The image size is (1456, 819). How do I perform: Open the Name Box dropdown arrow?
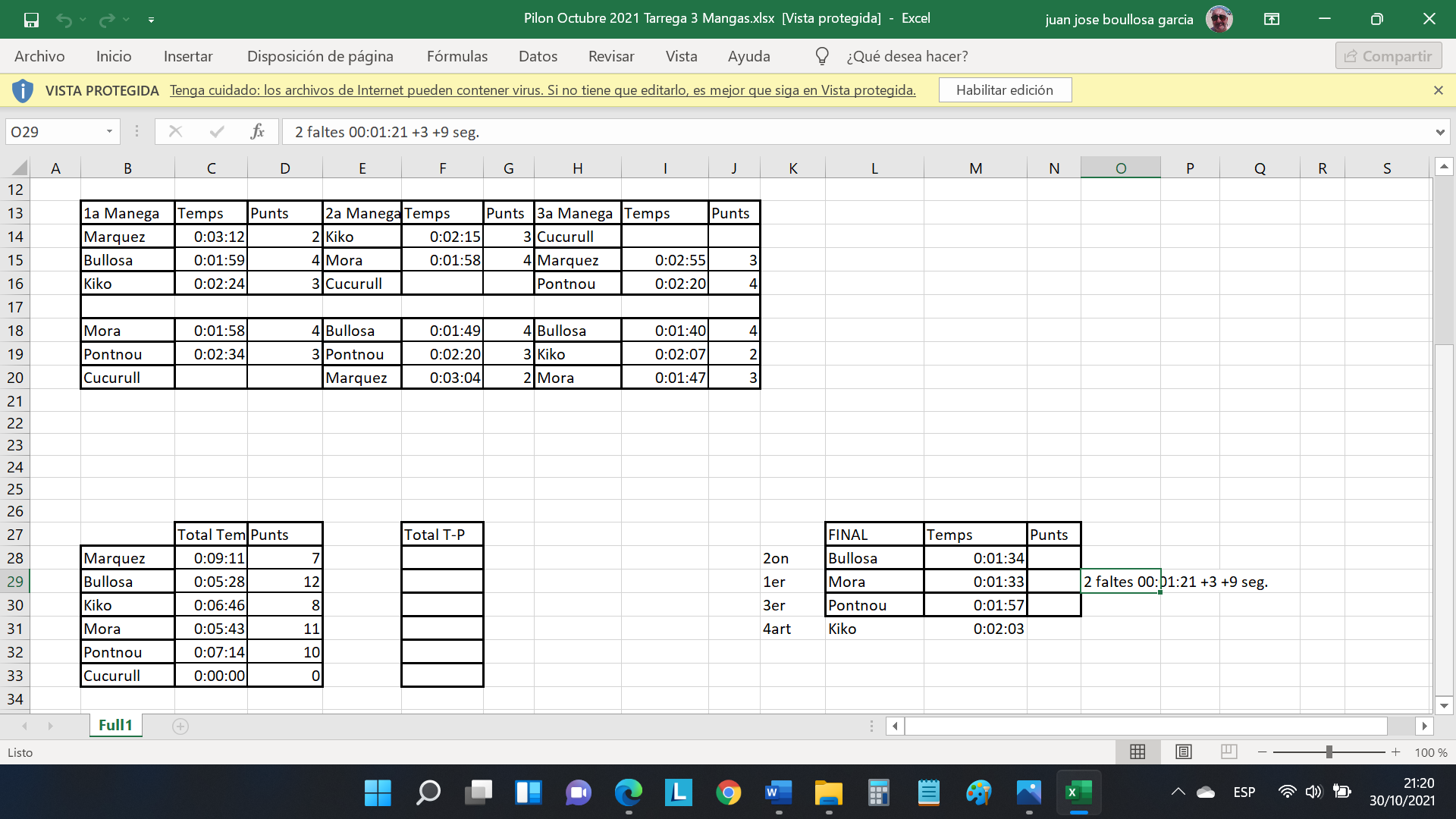109,131
